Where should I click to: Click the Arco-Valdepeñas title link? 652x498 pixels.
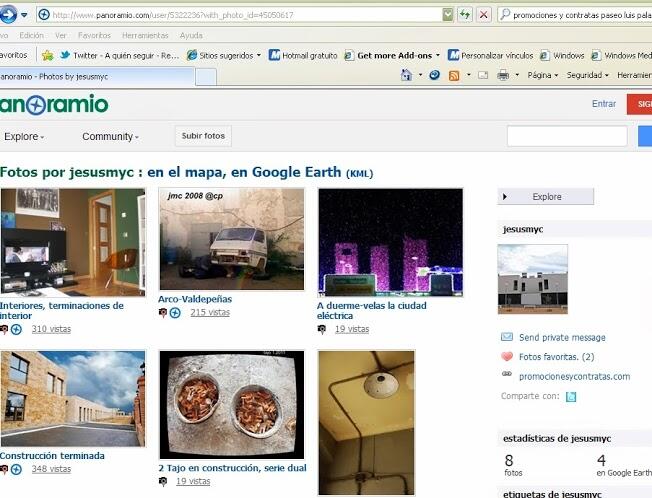click(x=195, y=299)
